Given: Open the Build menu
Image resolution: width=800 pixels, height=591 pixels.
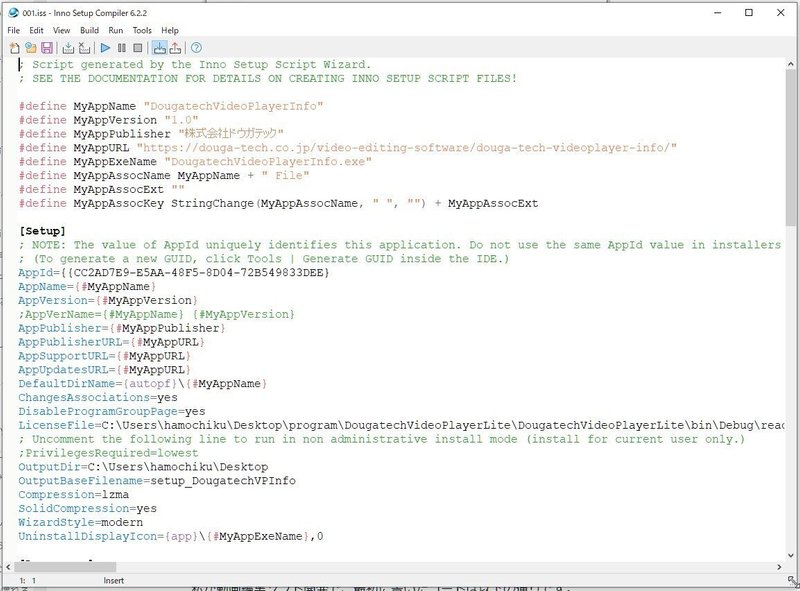Looking at the screenshot, I should (89, 30).
